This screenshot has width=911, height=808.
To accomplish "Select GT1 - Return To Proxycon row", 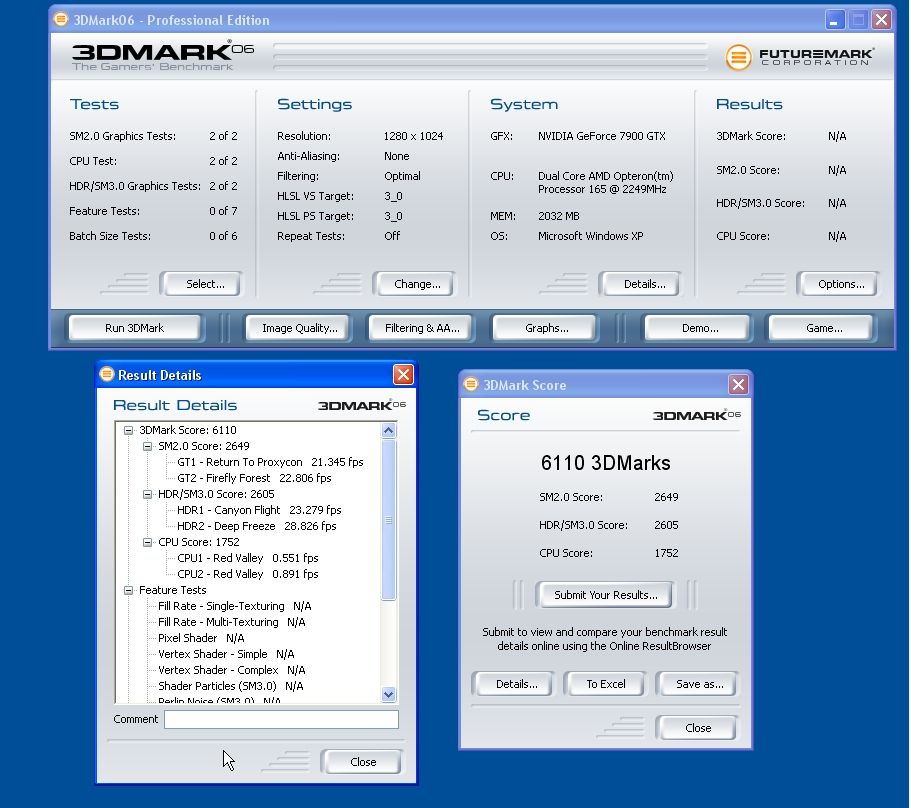I will click(270, 462).
